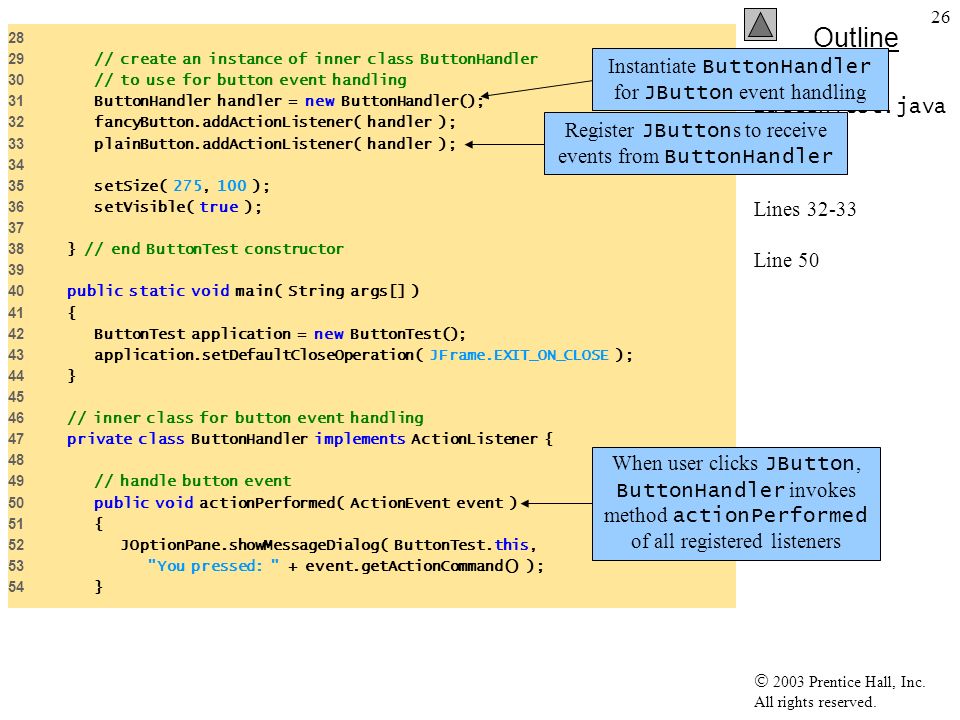Click code line number 31
This screenshot has height=720, width=960.
pyautogui.click(x=16, y=100)
